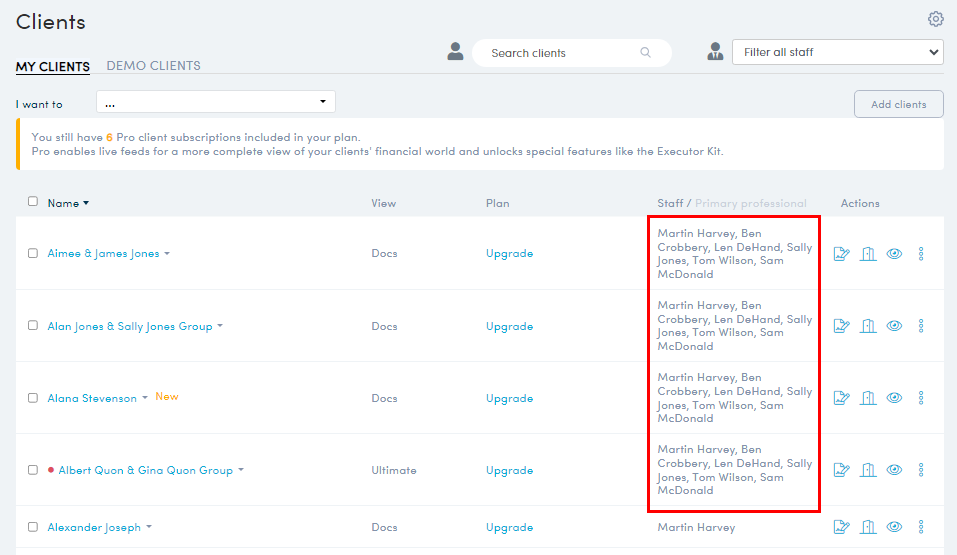957x555 pixels.
Task: Select the Alexander Joseph row checkbox
Action: (33, 527)
